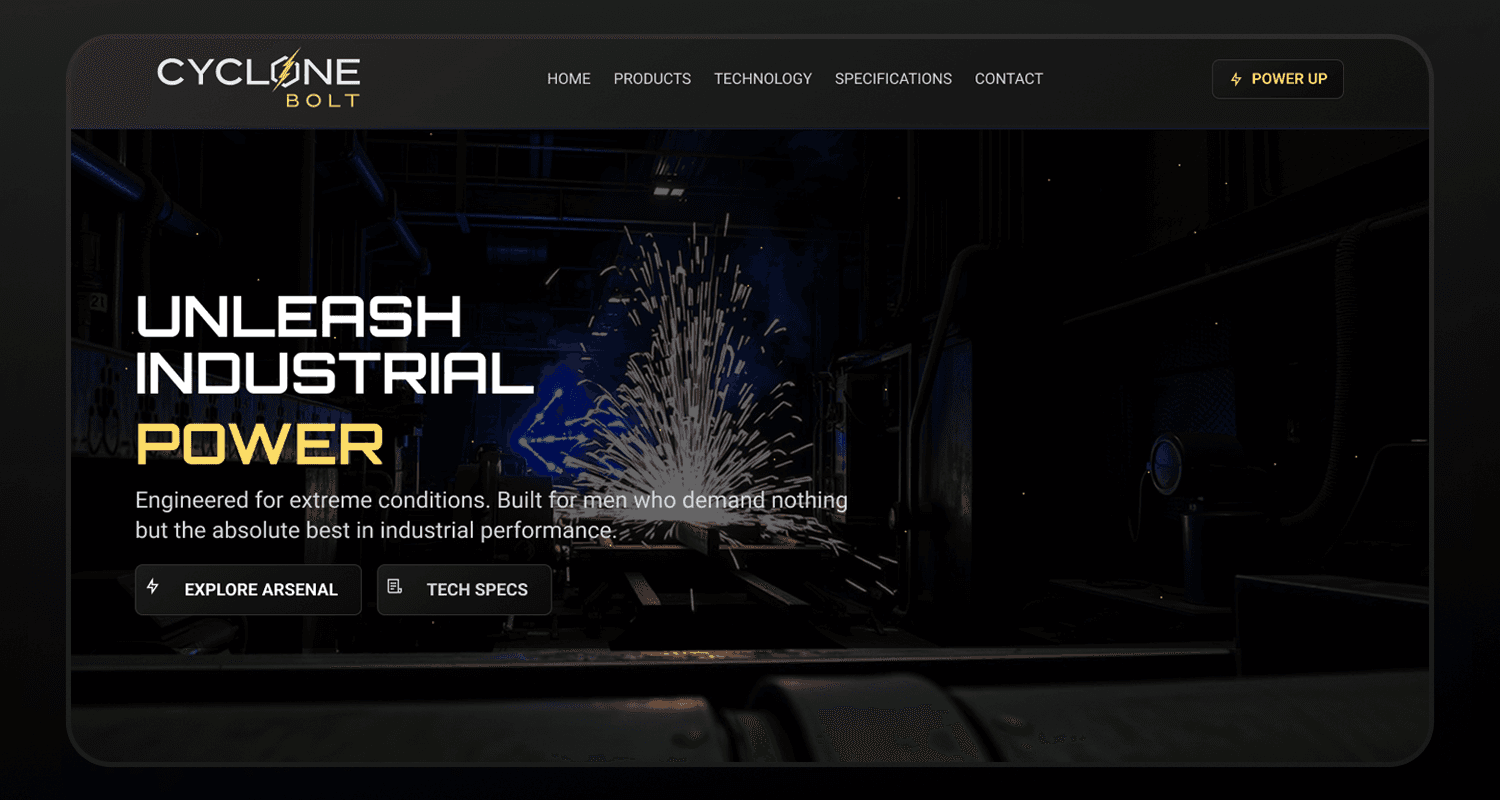The width and height of the screenshot is (1500, 800).
Task: Click the top navigation bar region
Action: tap(790, 78)
